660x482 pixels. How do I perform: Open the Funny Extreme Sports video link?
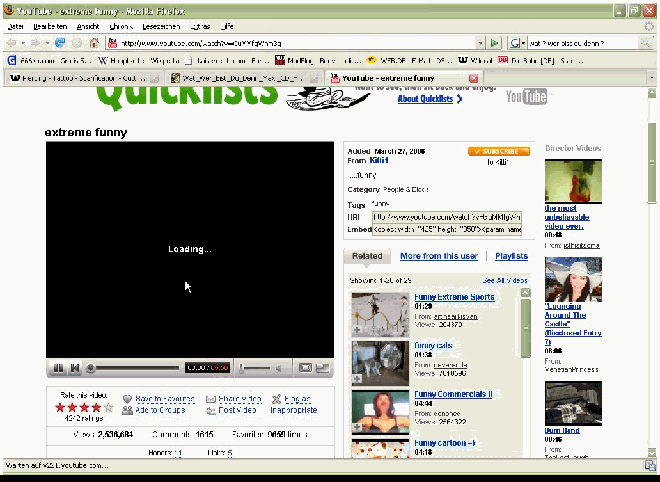(x=454, y=297)
